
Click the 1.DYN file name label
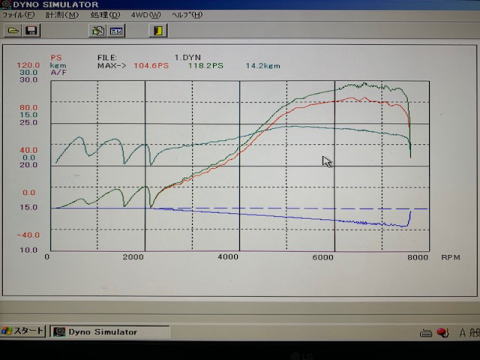(x=188, y=57)
